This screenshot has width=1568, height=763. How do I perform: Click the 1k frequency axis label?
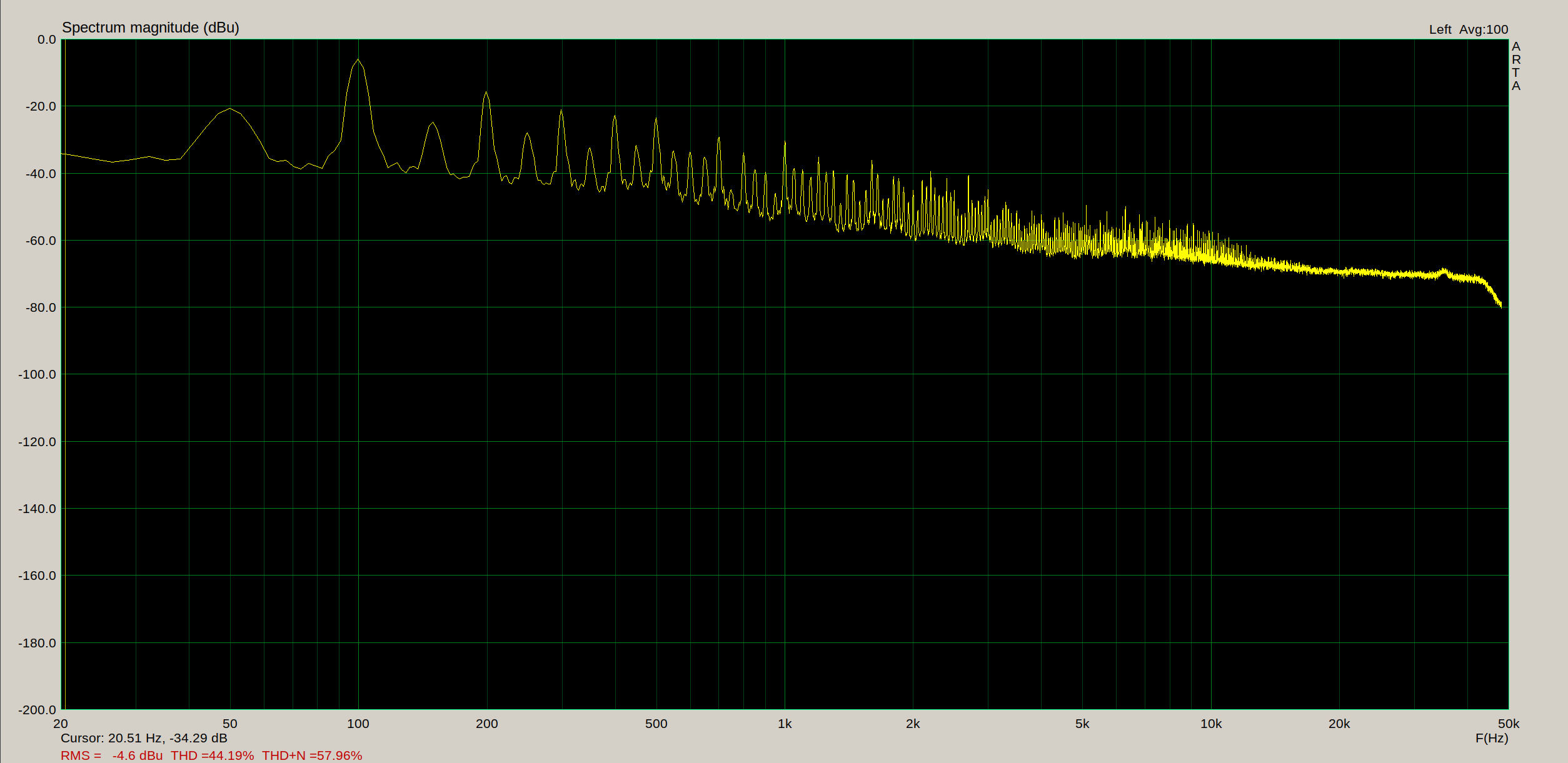click(x=785, y=724)
